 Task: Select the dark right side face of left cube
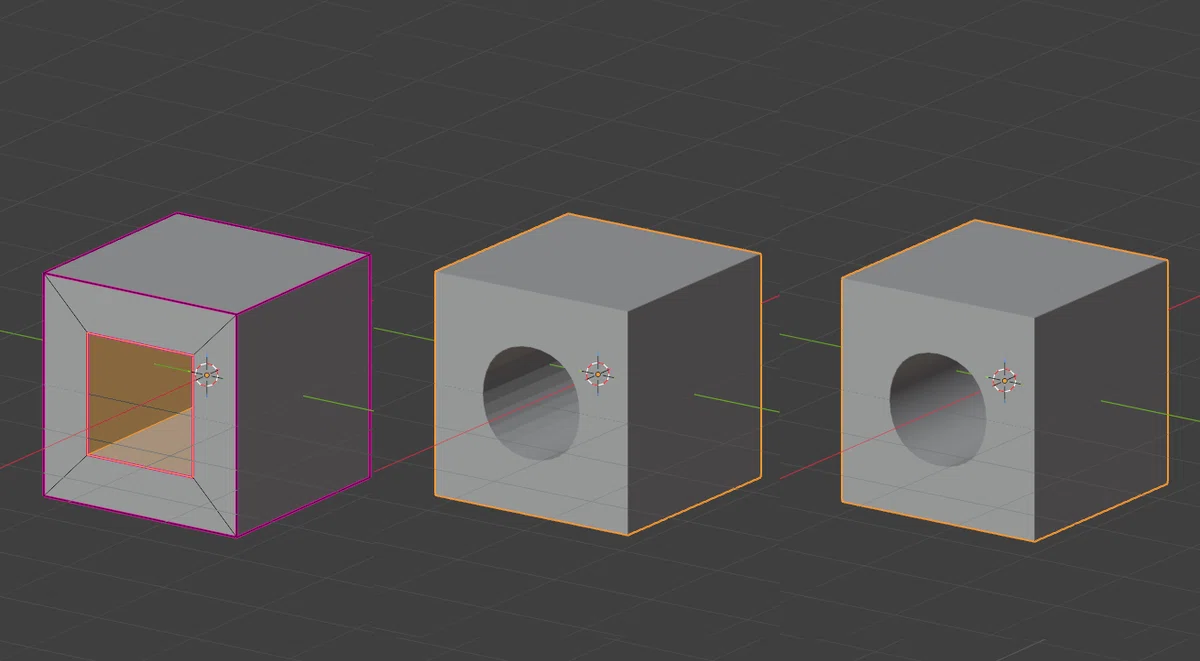tap(304, 397)
